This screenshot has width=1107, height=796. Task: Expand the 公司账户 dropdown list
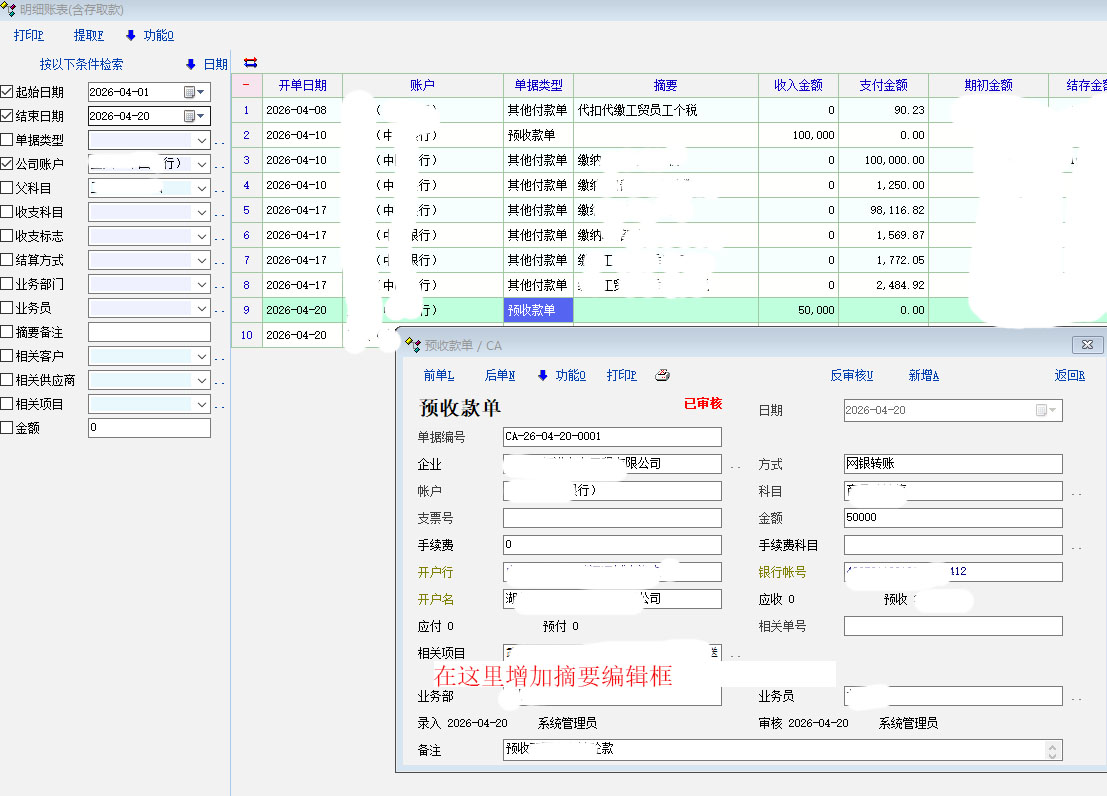coord(201,164)
